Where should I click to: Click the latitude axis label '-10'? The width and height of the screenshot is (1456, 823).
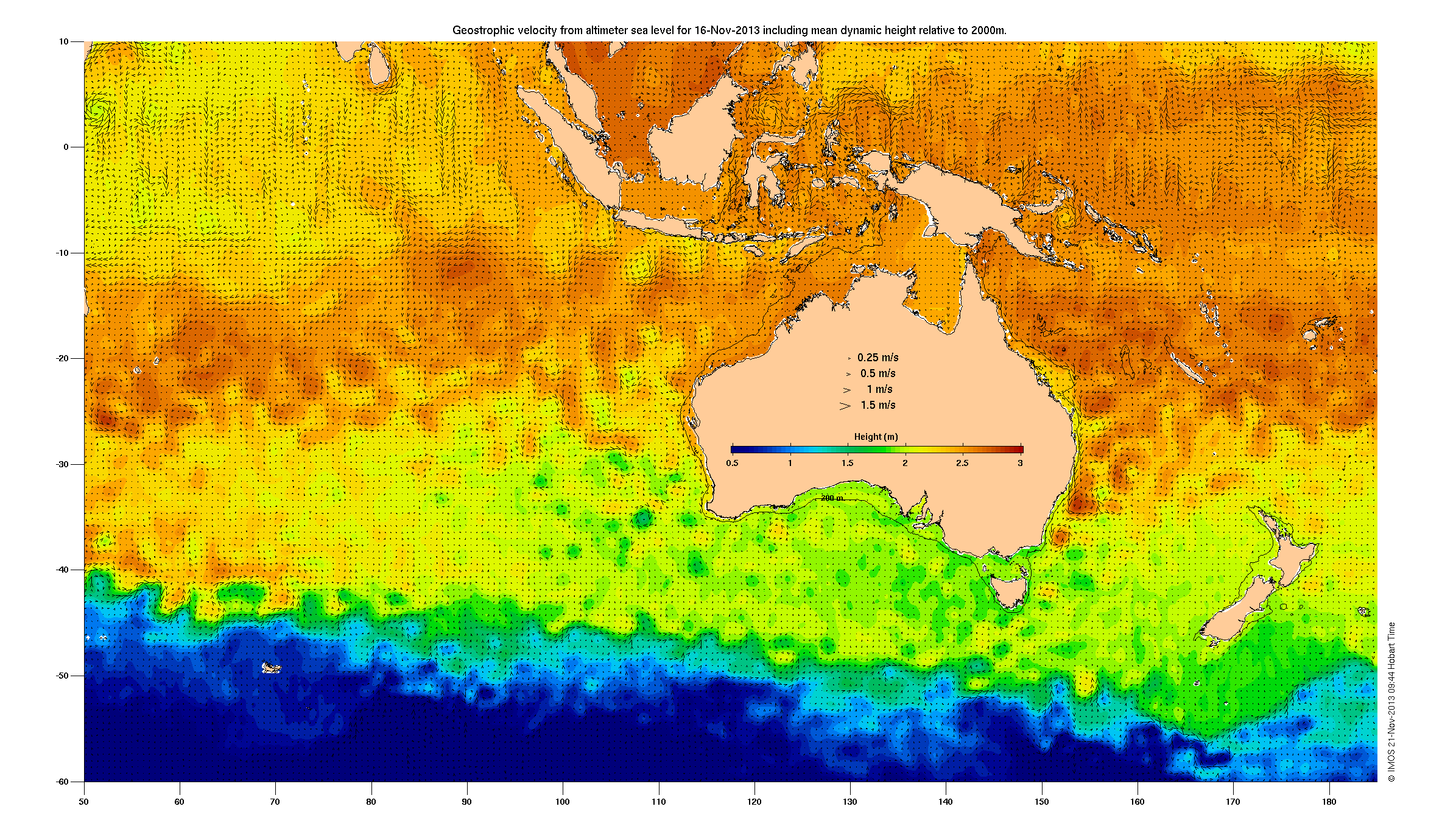(62, 253)
